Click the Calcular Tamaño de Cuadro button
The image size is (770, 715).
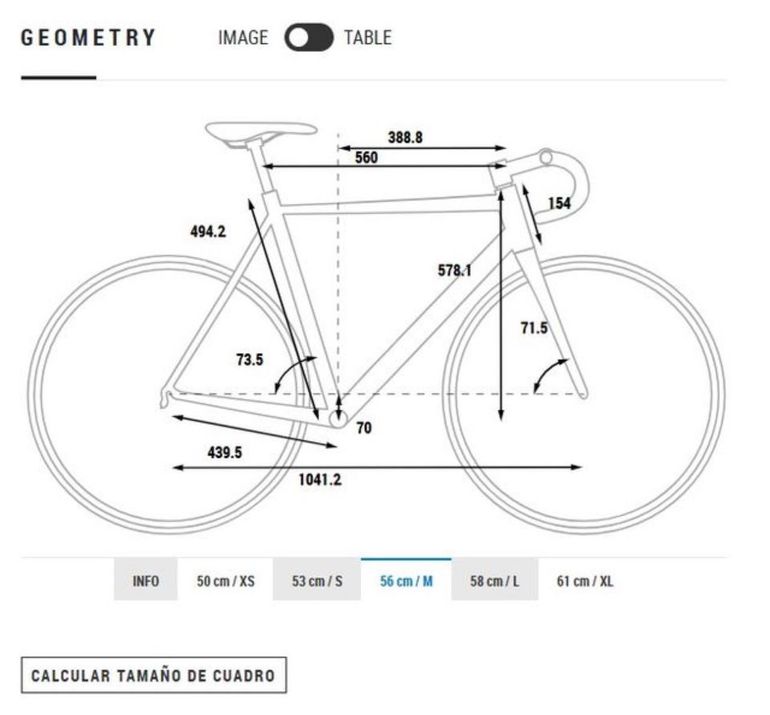tap(153, 676)
